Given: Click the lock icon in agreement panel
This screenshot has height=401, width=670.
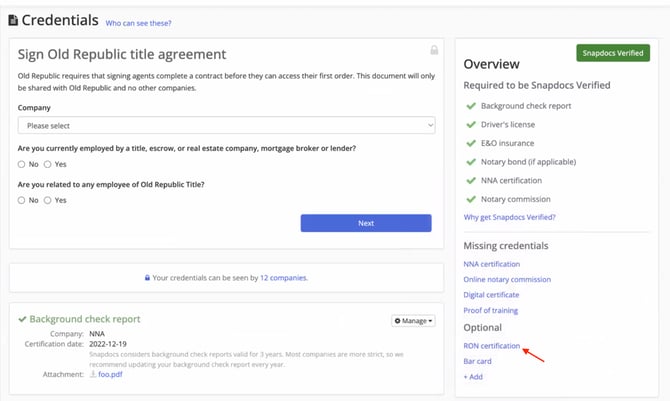Looking at the screenshot, I should (433, 50).
